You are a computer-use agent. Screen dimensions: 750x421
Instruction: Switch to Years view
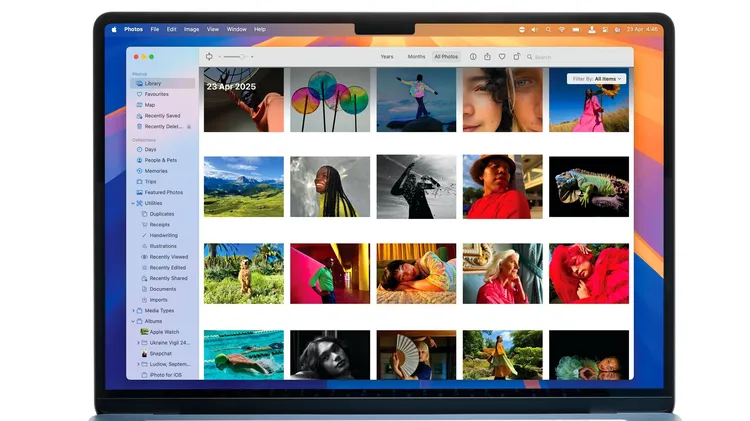[x=387, y=57]
